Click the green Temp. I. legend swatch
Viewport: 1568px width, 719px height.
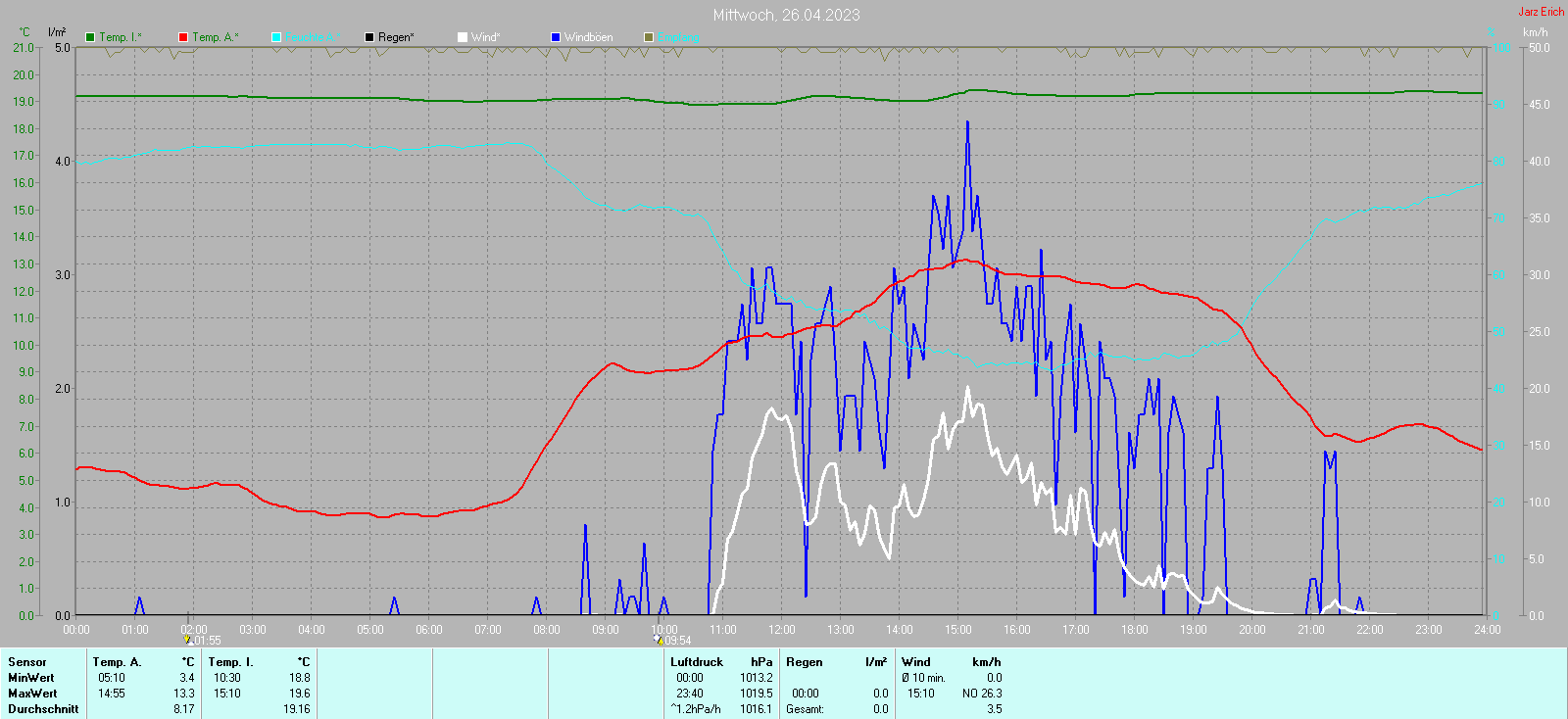(x=90, y=37)
